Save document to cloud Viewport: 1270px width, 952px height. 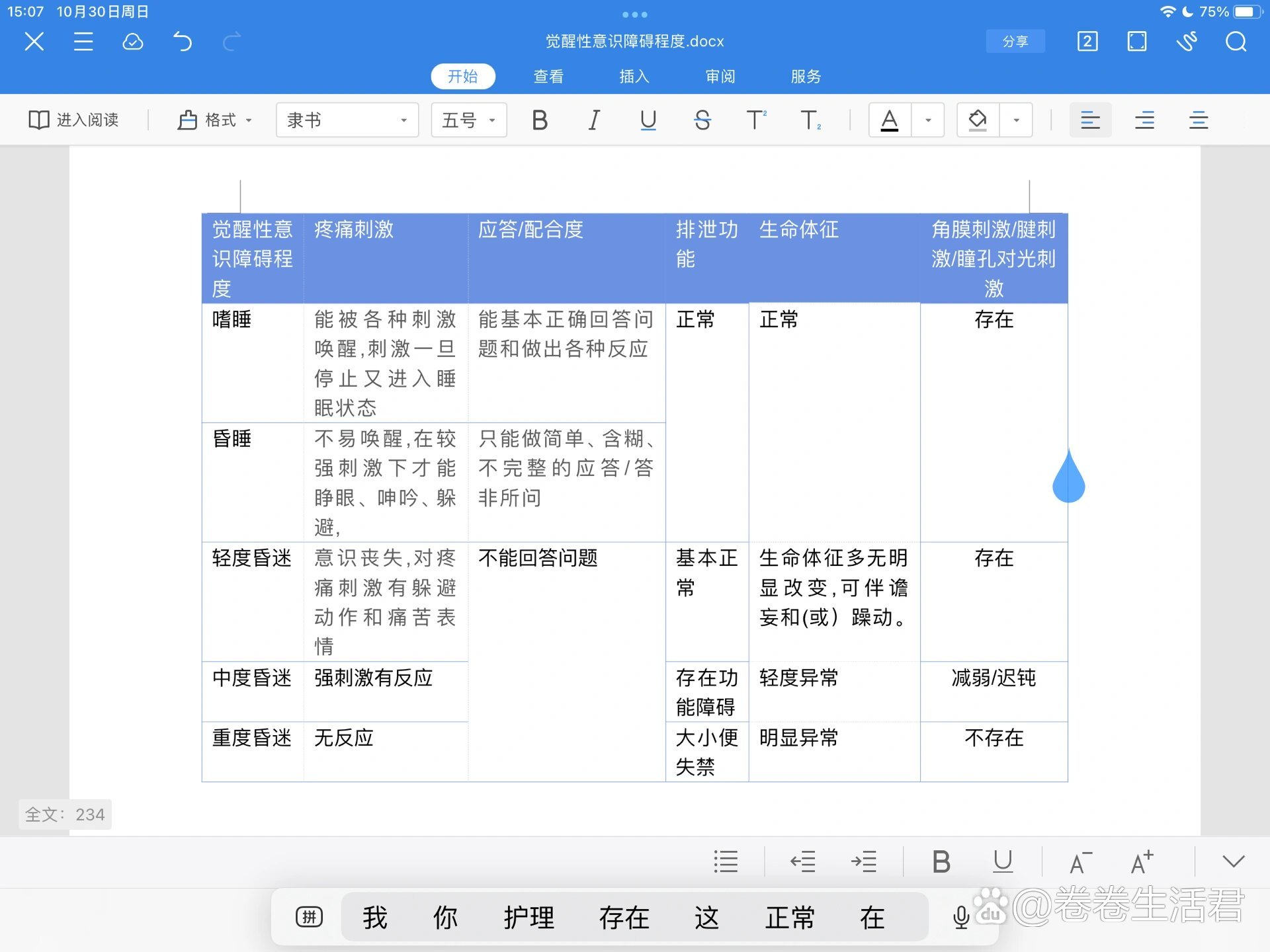[x=133, y=42]
